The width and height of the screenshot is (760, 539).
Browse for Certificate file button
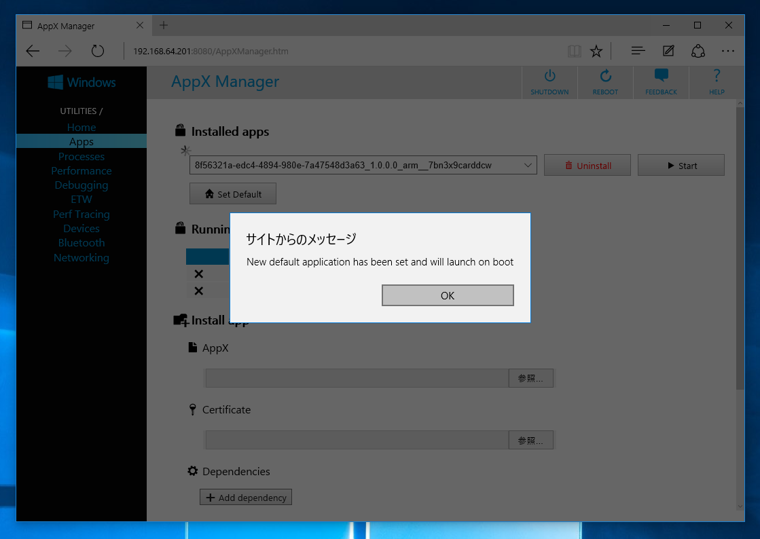(531, 440)
